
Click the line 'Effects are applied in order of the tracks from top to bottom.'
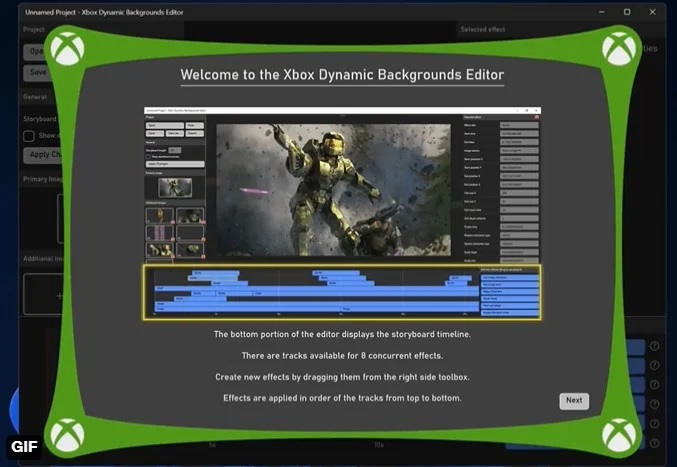coord(342,398)
